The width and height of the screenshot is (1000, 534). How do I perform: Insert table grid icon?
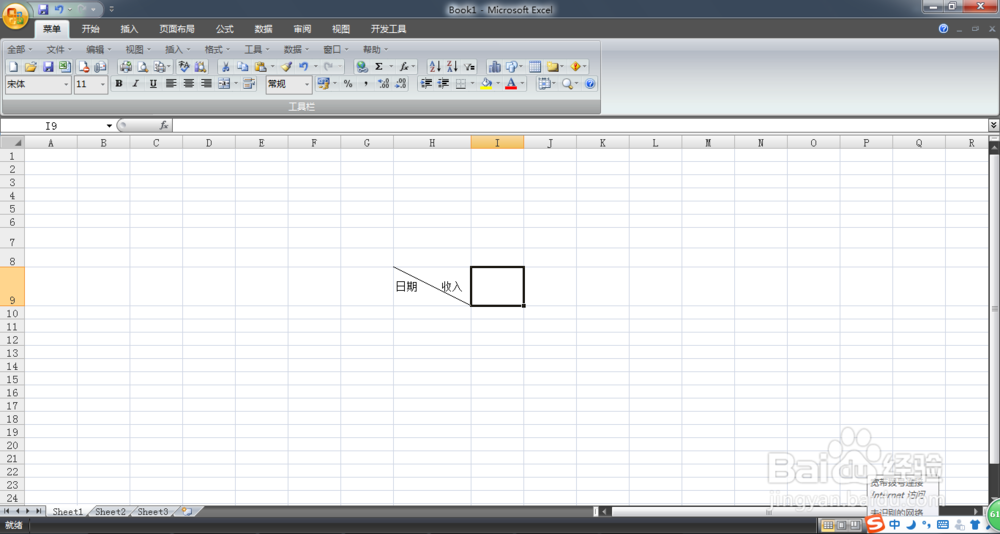coord(535,66)
